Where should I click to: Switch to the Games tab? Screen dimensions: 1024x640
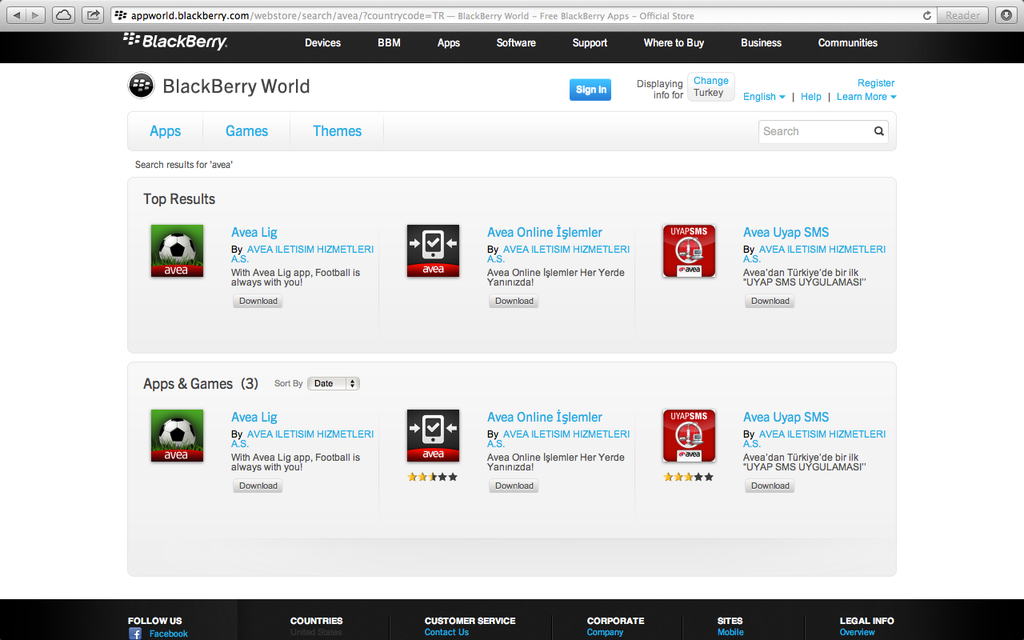click(x=246, y=131)
